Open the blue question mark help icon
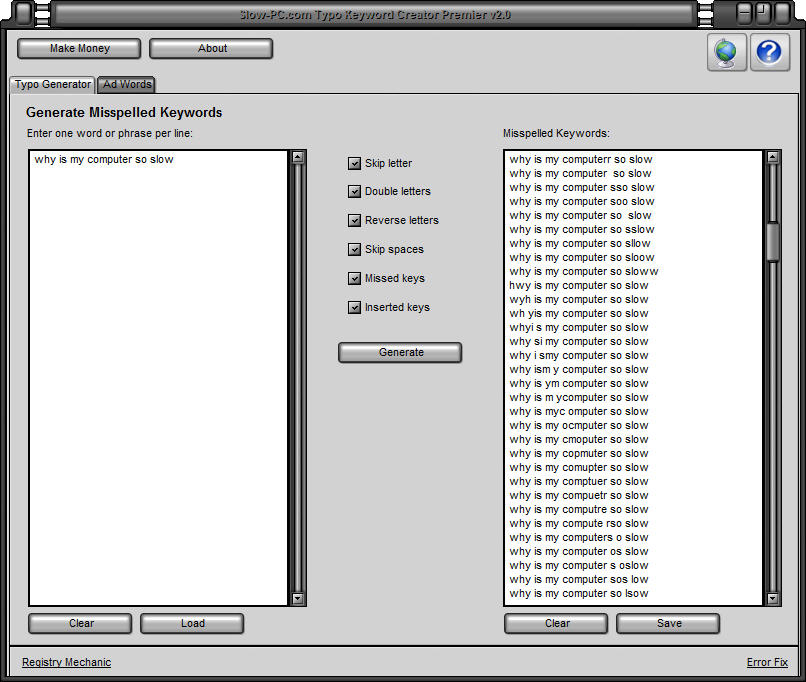This screenshot has height=682, width=806. (x=770, y=52)
